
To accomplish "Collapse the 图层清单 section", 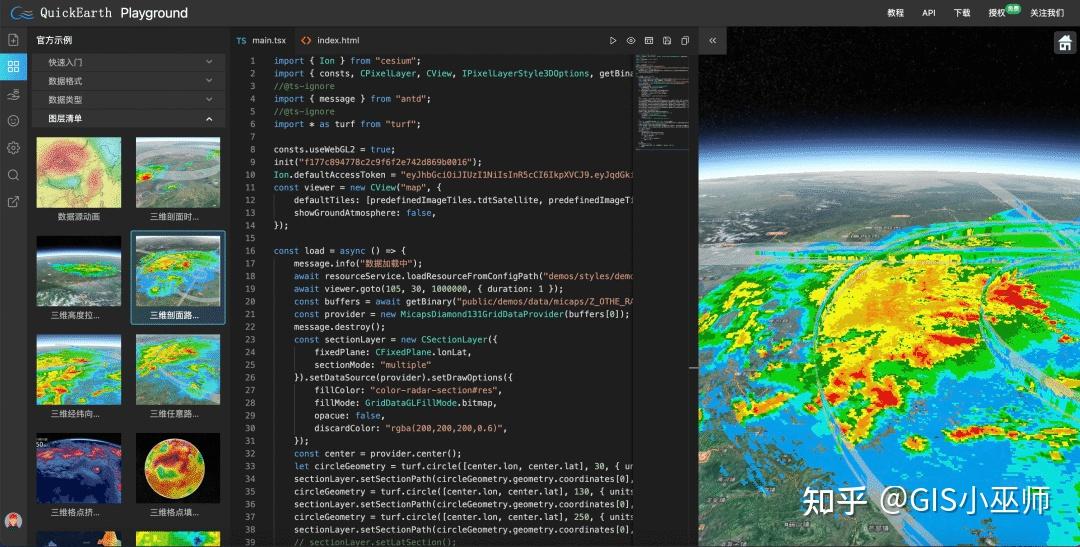I will click(129, 118).
